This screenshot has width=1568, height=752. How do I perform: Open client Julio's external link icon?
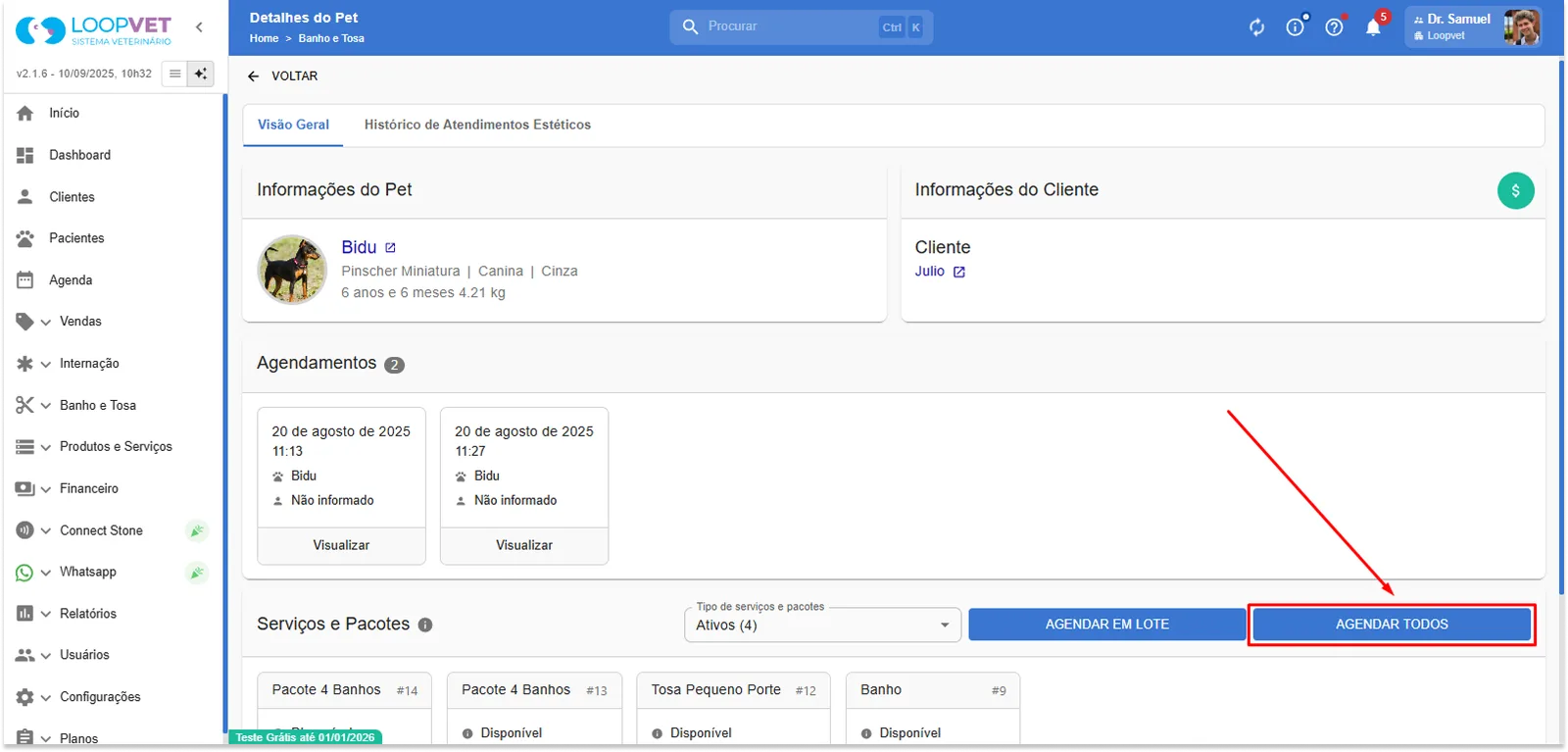[x=959, y=273]
